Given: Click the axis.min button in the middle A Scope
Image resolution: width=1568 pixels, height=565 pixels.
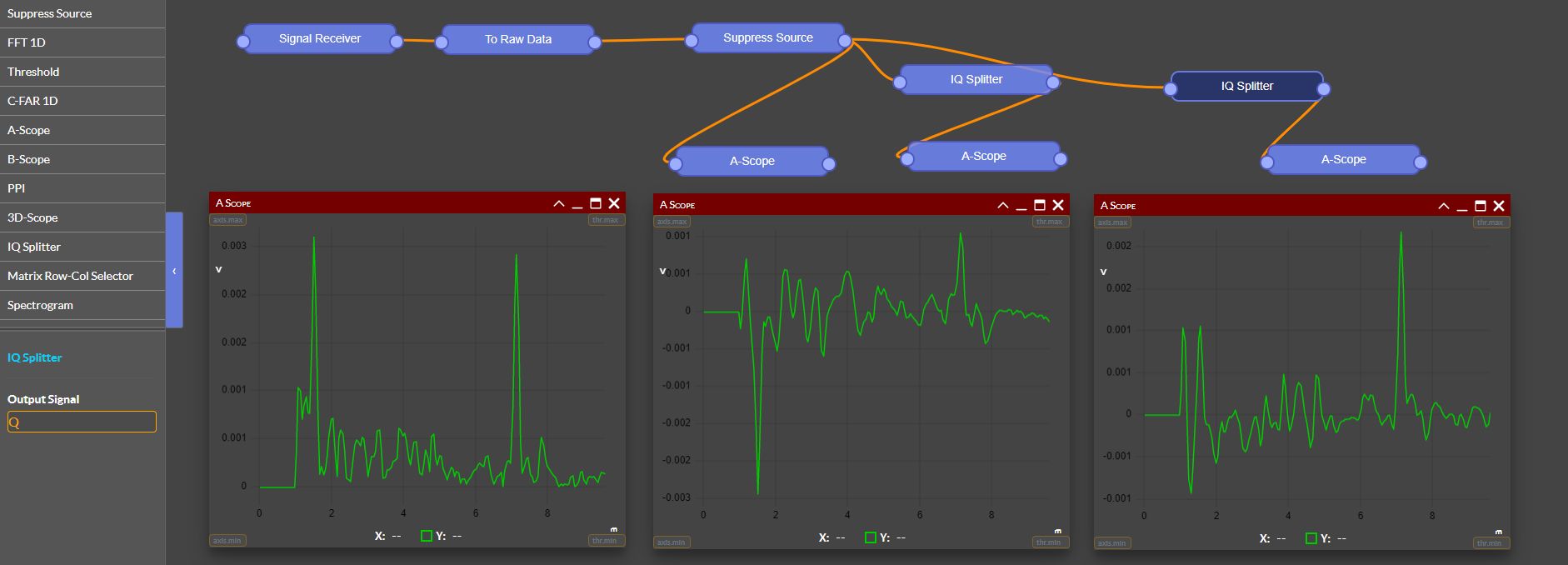Looking at the screenshot, I should pos(672,542).
